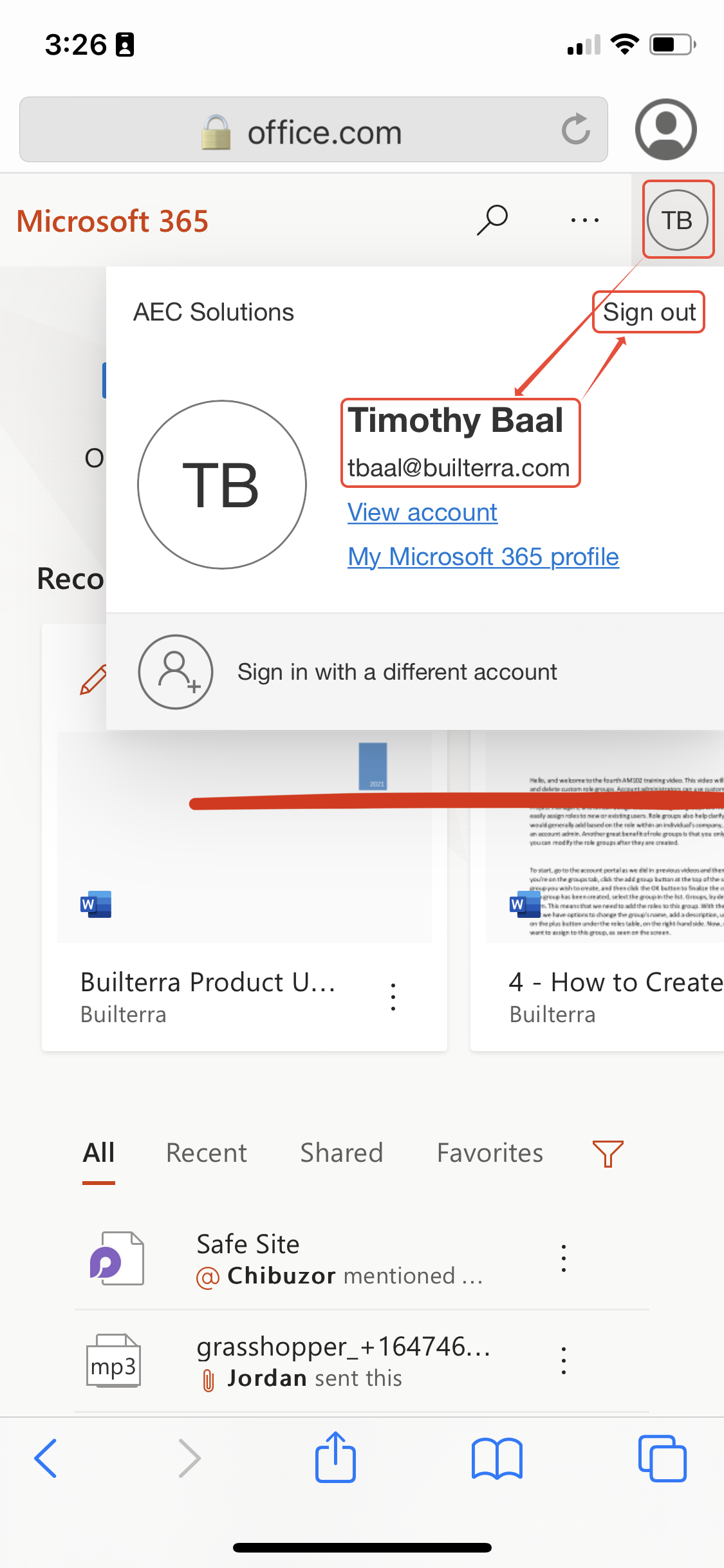This screenshot has width=724, height=1568.
Task: Tap the Builterra Product U… title
Action: pos(208,983)
